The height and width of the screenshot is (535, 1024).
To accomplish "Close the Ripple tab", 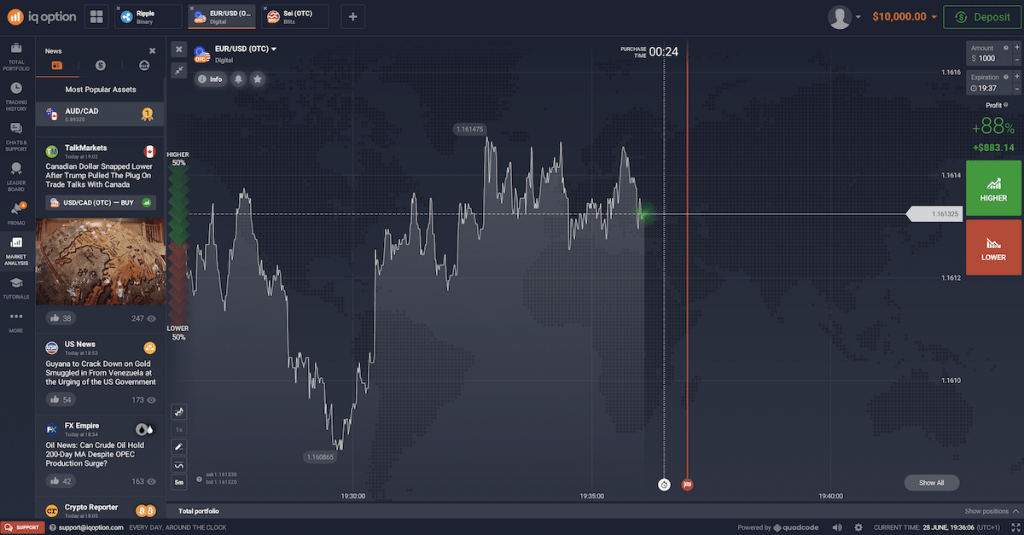I will pos(118,8).
